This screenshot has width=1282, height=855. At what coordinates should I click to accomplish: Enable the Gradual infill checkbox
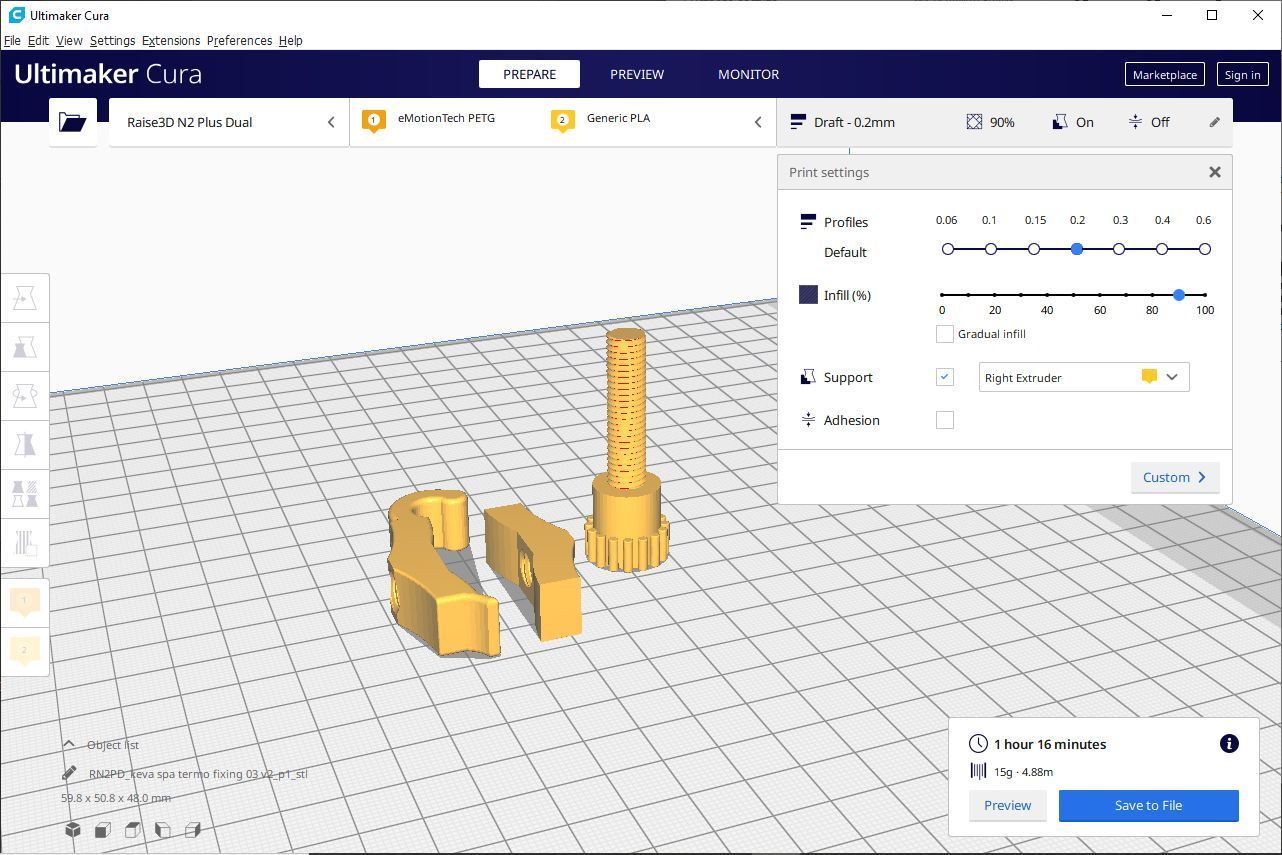coord(944,334)
